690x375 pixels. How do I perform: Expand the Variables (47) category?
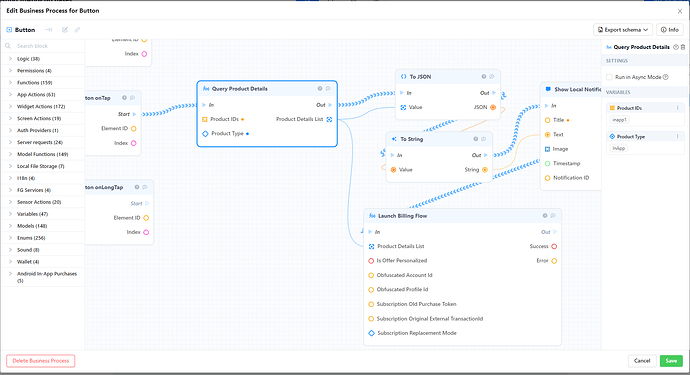coord(11,214)
